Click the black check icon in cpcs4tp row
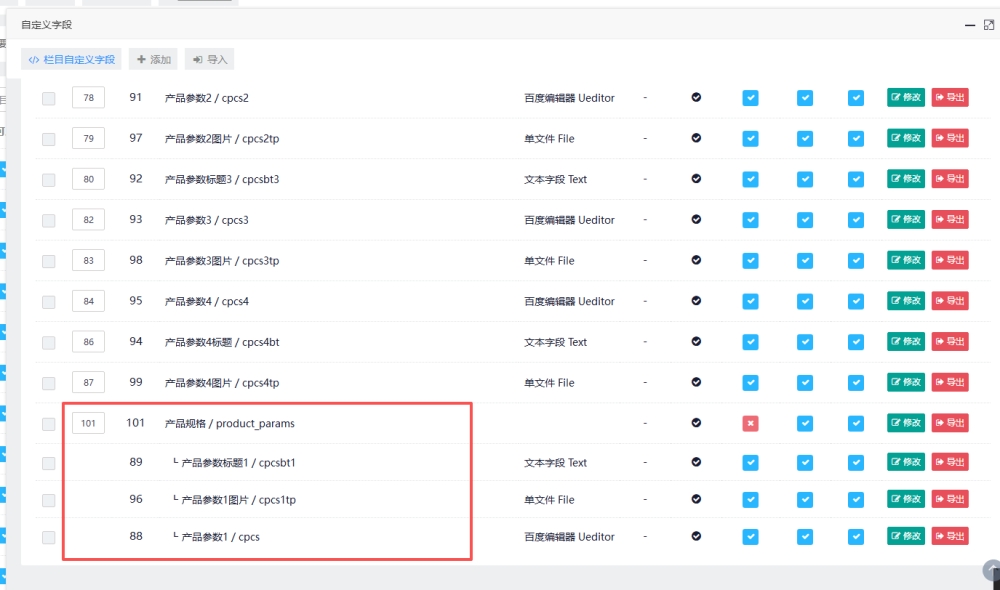1000x590 pixels. 696,382
